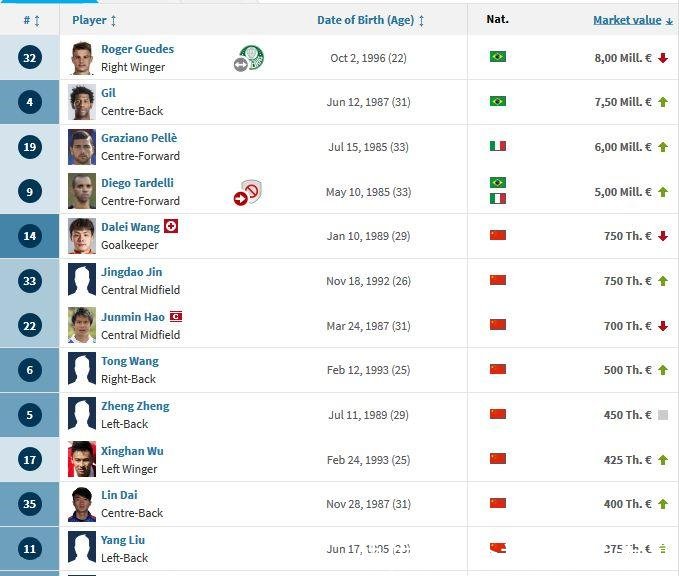Click injury red cross icon beside Dalei Wang

tap(171, 227)
